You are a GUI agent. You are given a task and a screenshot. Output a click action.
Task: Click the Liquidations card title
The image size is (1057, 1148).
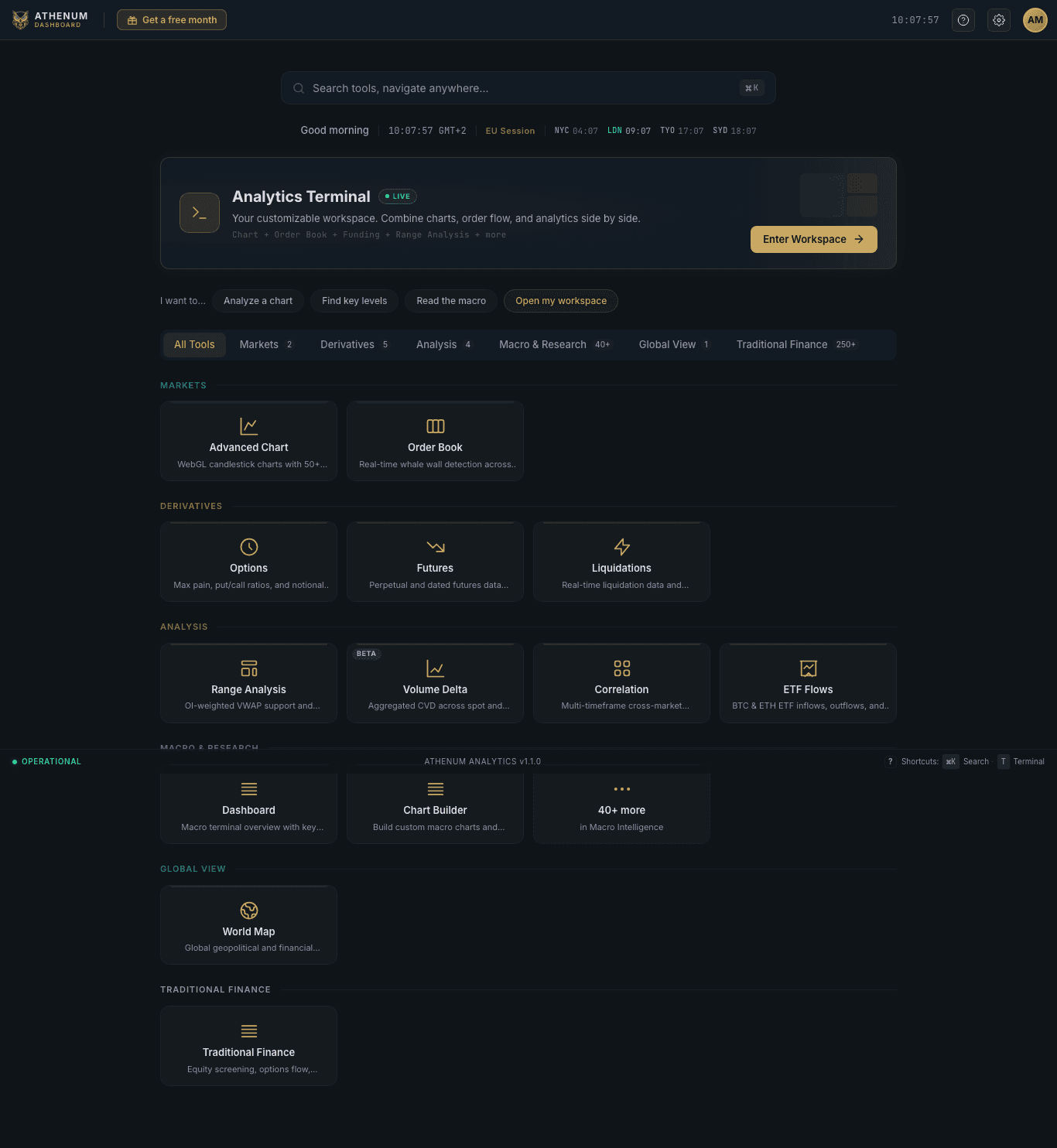(621, 568)
